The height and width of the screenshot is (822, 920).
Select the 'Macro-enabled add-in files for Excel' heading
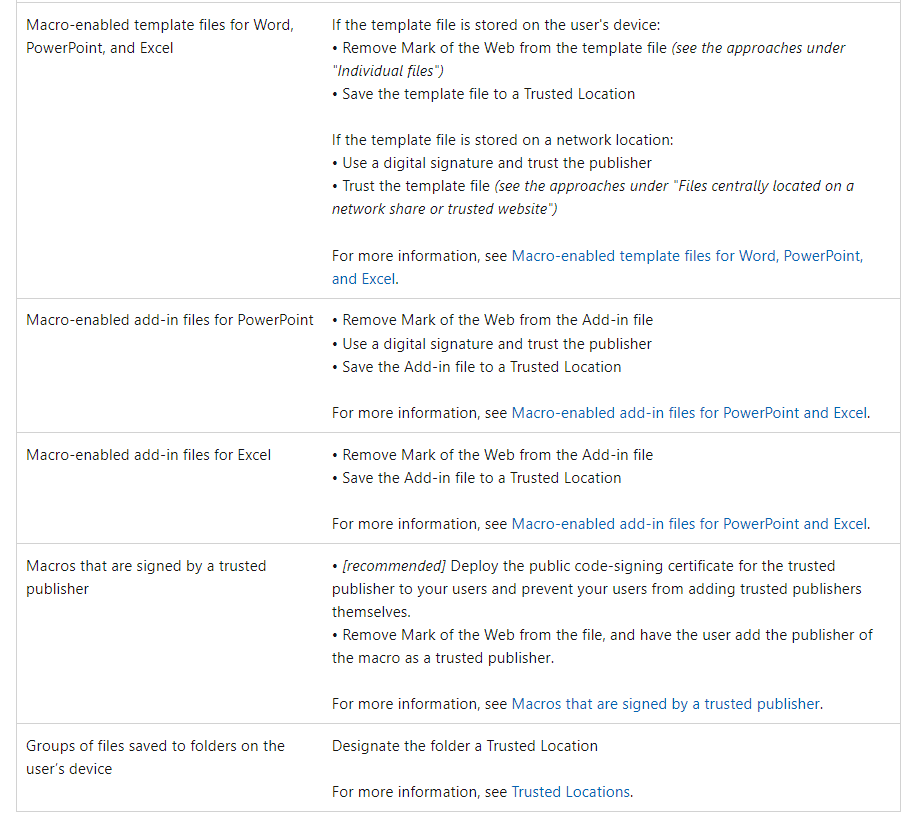click(x=148, y=455)
